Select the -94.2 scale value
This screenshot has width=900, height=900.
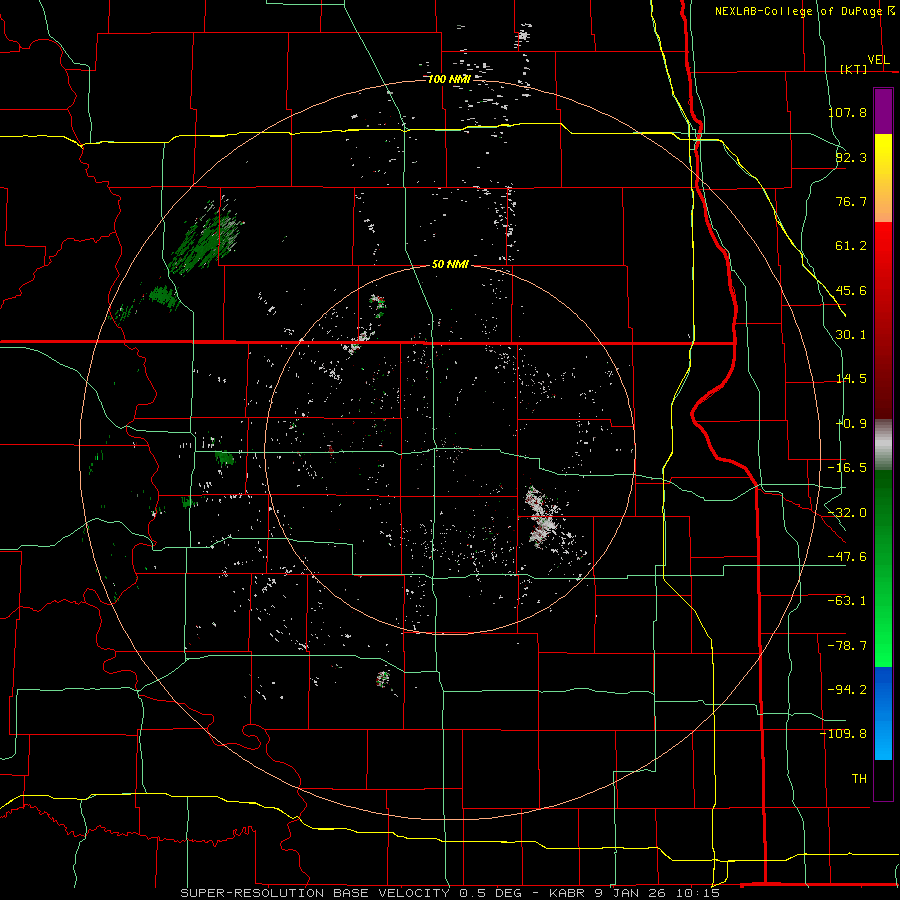(847, 690)
